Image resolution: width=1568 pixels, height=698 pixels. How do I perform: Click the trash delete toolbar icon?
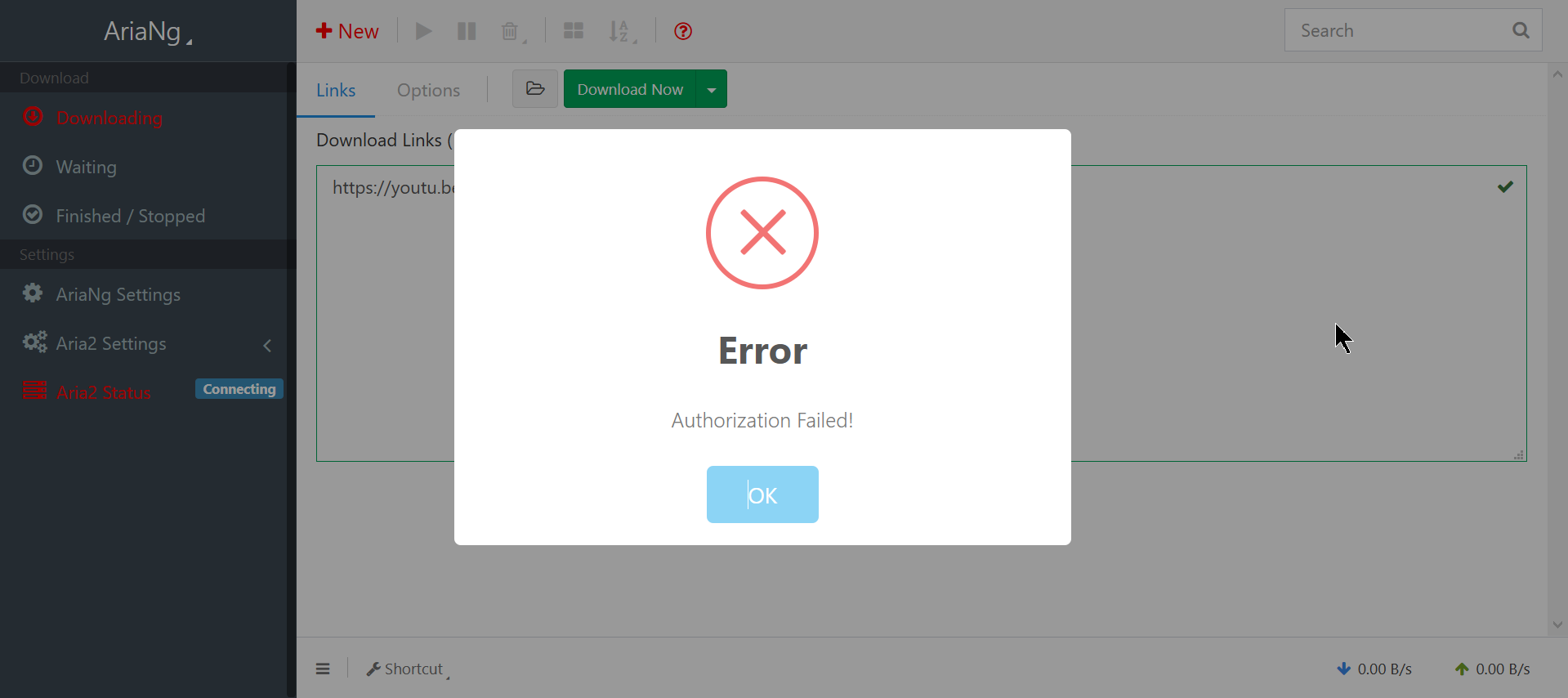[511, 31]
